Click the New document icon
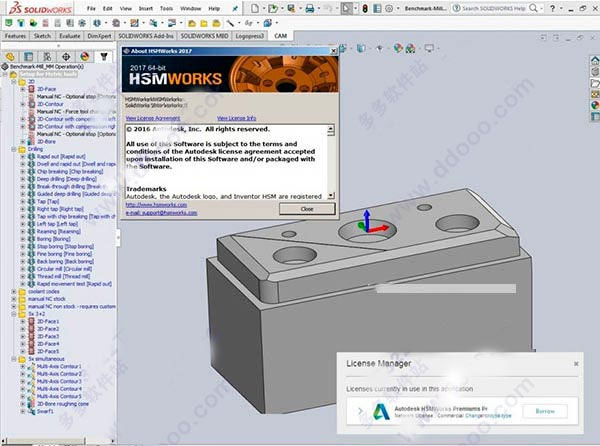 [255, 8]
